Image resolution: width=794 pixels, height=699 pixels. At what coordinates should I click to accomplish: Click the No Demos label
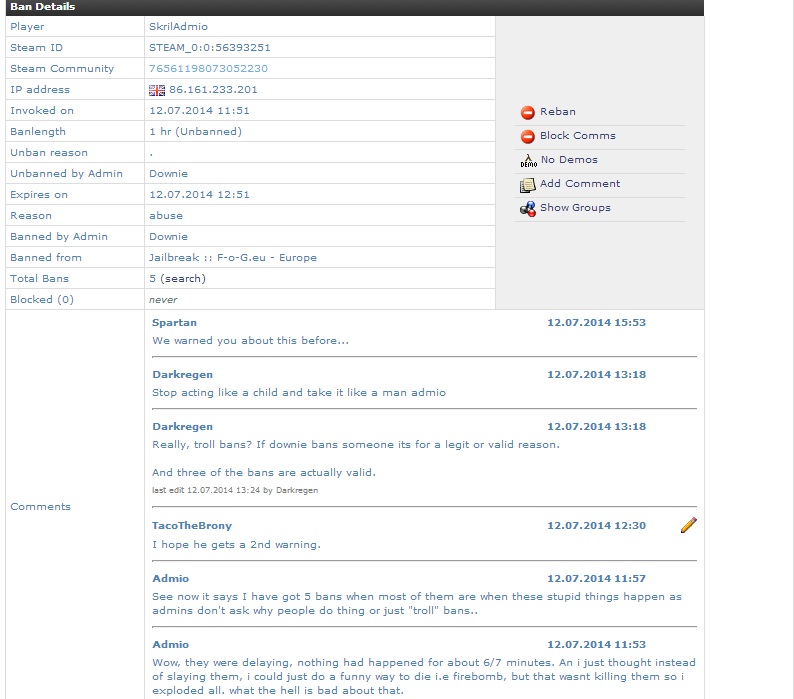569,160
